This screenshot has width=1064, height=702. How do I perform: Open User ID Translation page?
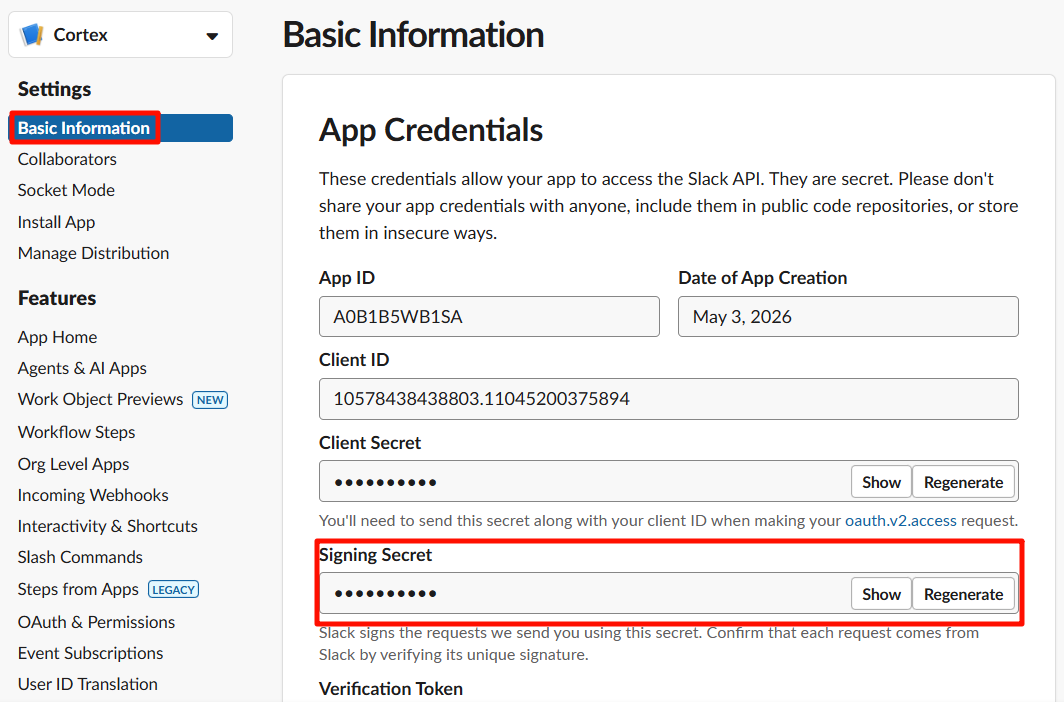[x=88, y=684]
